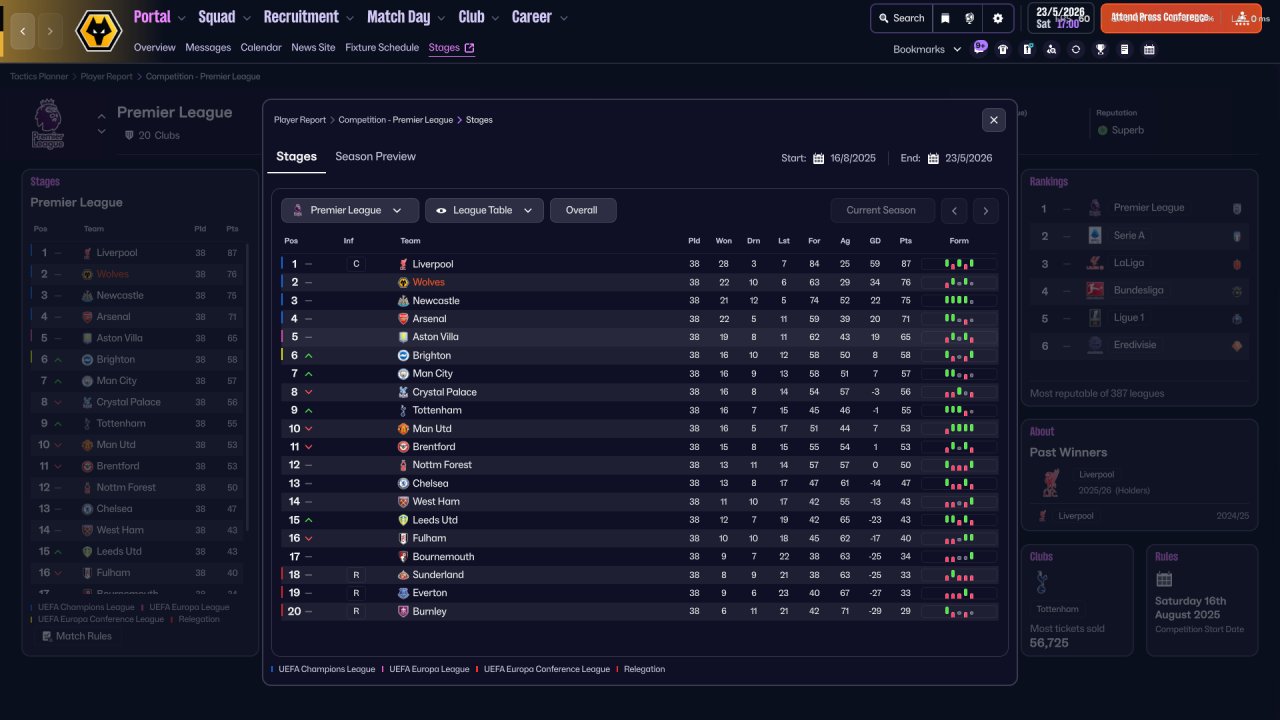Viewport: 1280px width, 720px height.
Task: Close the Stages dialog
Action: 993,120
